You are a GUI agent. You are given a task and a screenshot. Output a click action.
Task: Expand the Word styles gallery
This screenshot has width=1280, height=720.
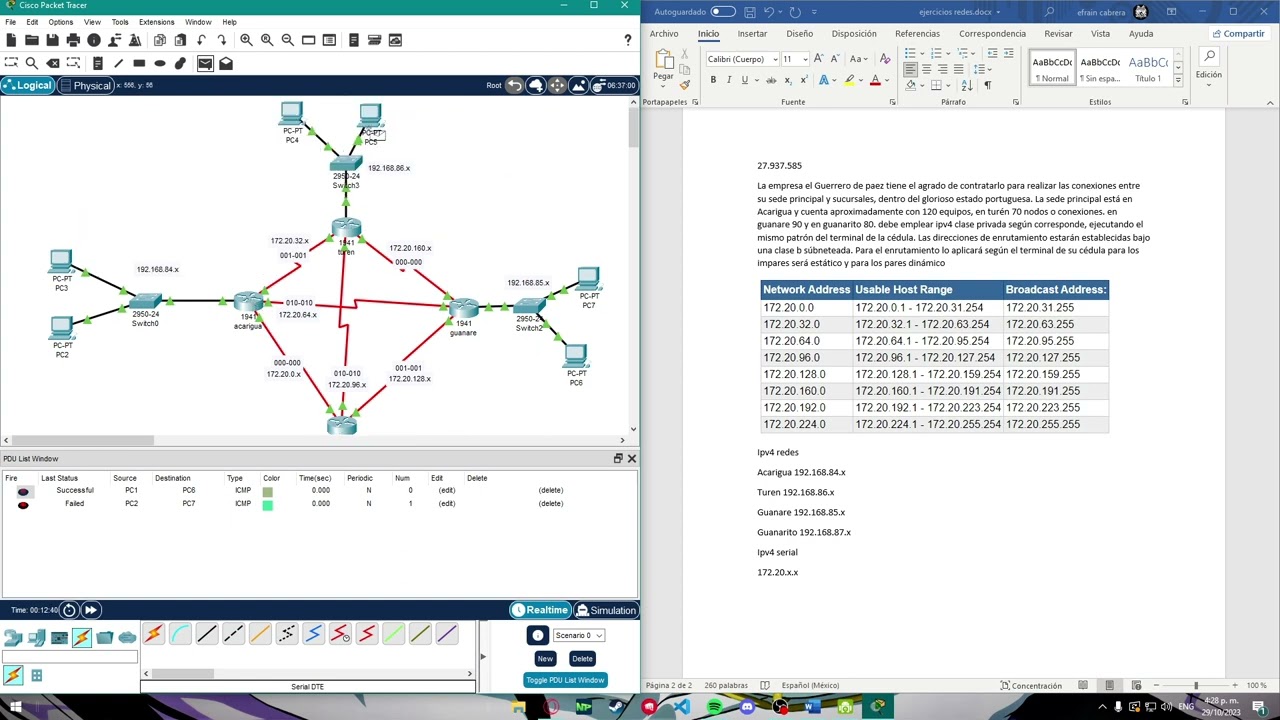[x=1178, y=81]
